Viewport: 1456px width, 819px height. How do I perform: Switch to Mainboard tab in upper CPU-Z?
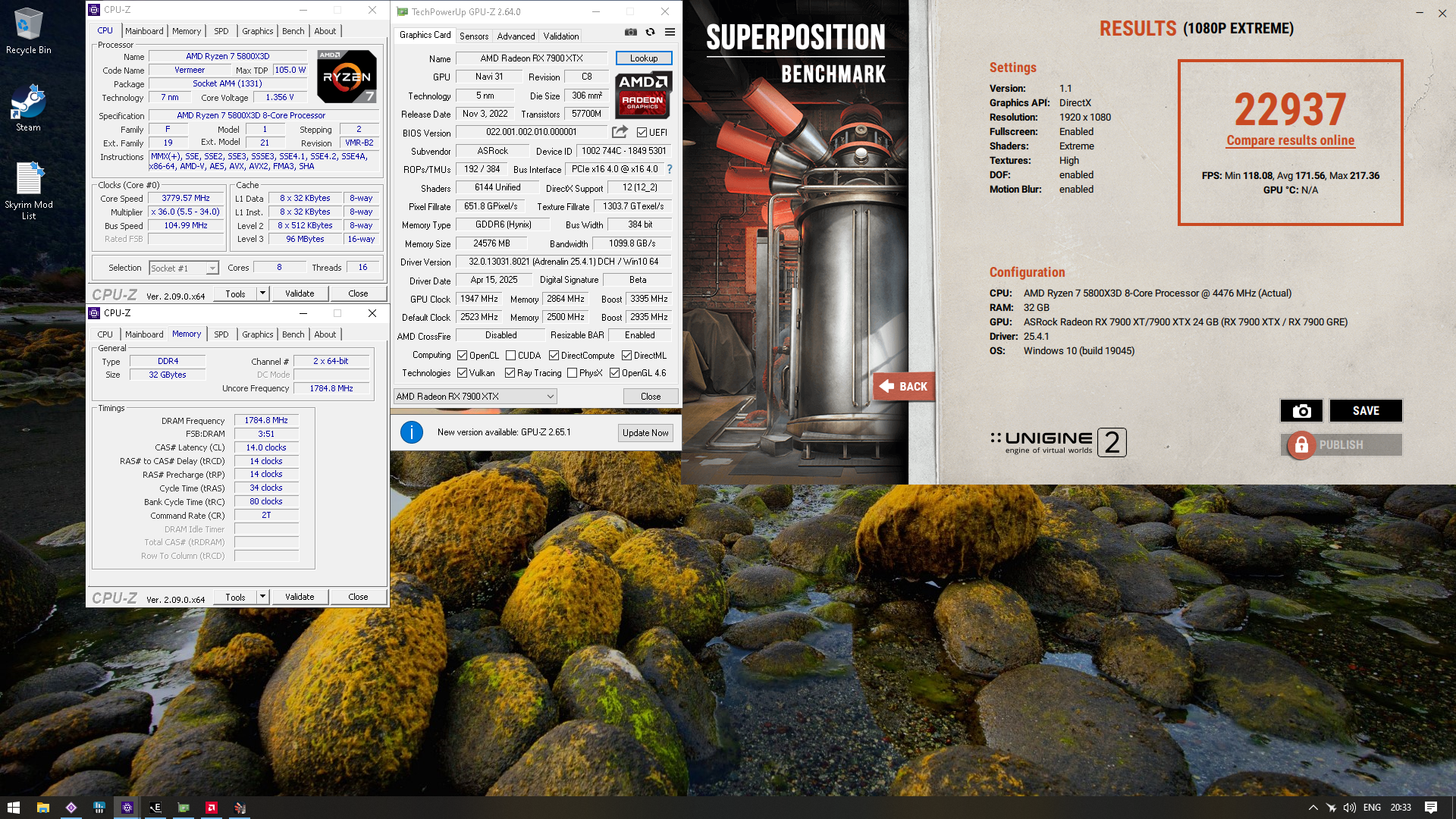click(x=144, y=31)
